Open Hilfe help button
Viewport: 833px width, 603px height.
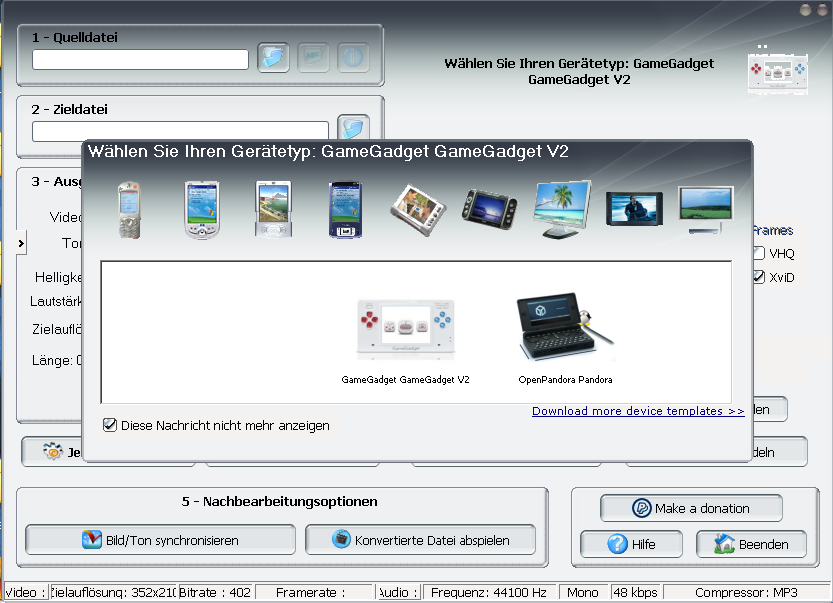[x=631, y=544]
